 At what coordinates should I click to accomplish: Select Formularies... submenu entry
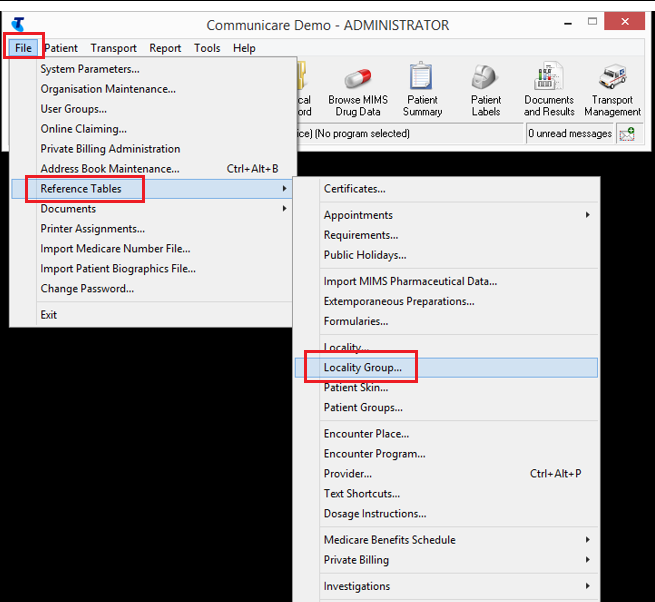point(446,322)
